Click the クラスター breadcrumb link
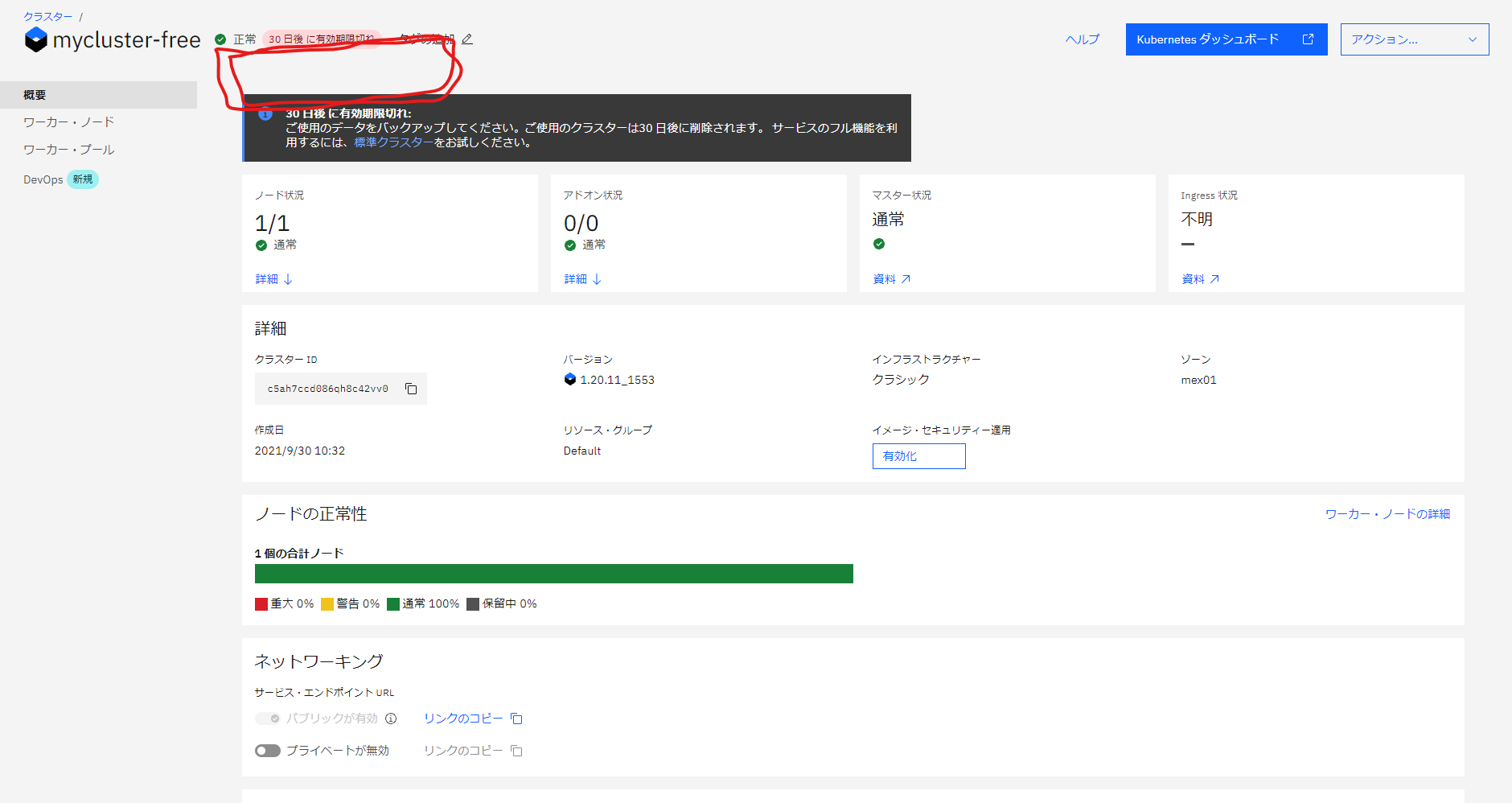 pyautogui.click(x=48, y=16)
